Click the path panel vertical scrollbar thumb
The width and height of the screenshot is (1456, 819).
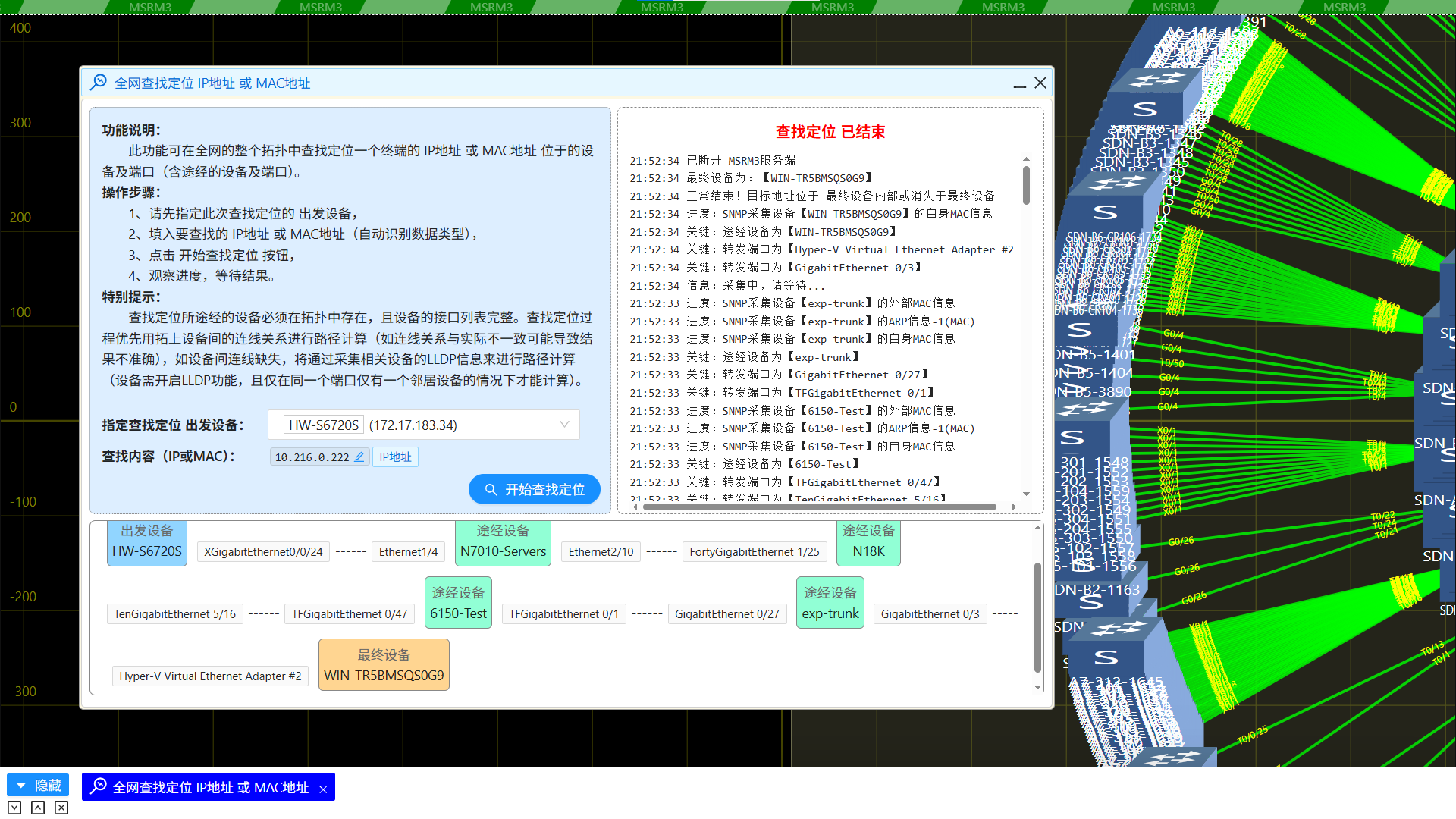pos(1037,617)
